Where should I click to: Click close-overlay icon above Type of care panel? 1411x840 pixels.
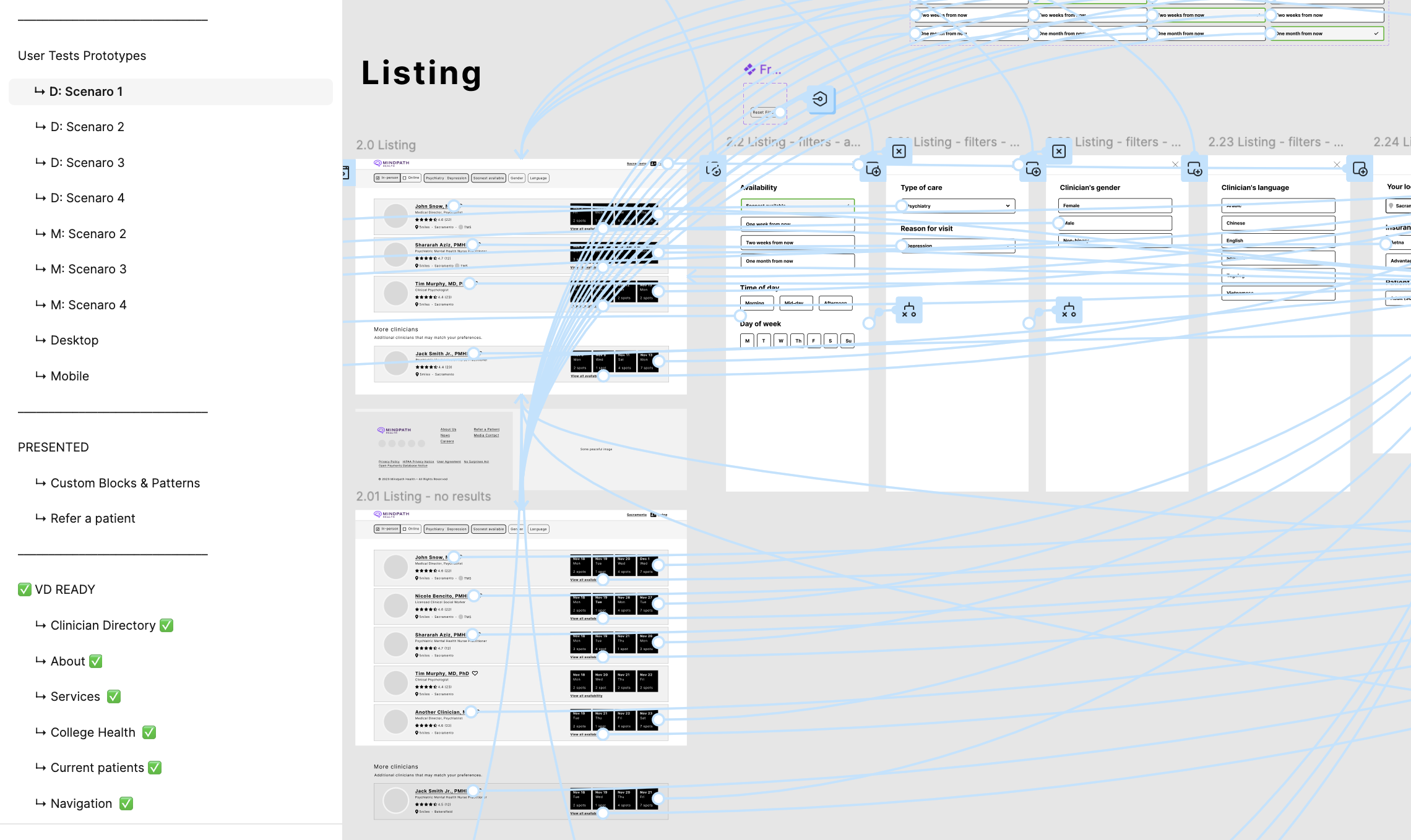click(x=899, y=152)
